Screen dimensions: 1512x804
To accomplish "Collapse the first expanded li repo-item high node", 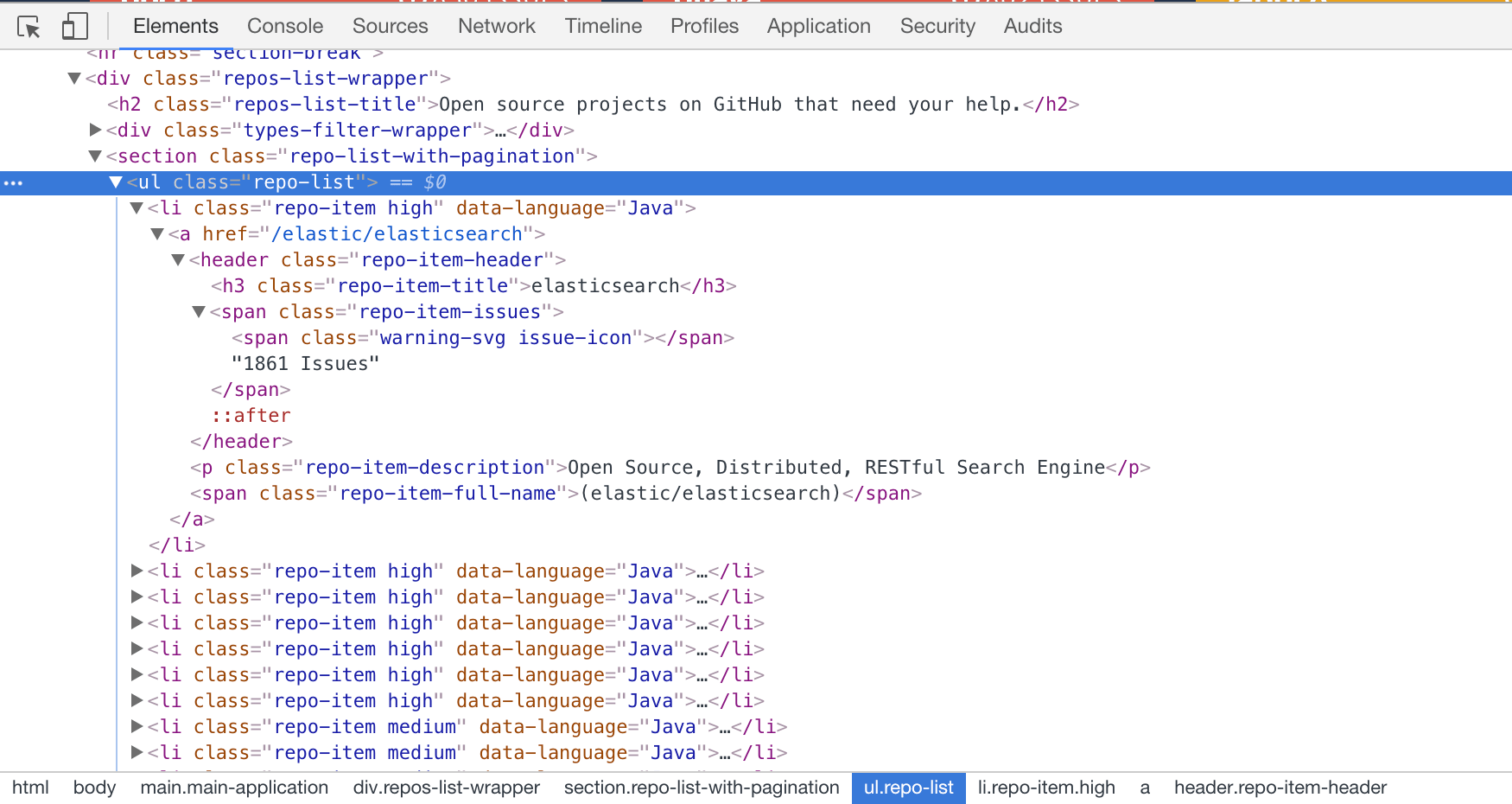I will 137,208.
